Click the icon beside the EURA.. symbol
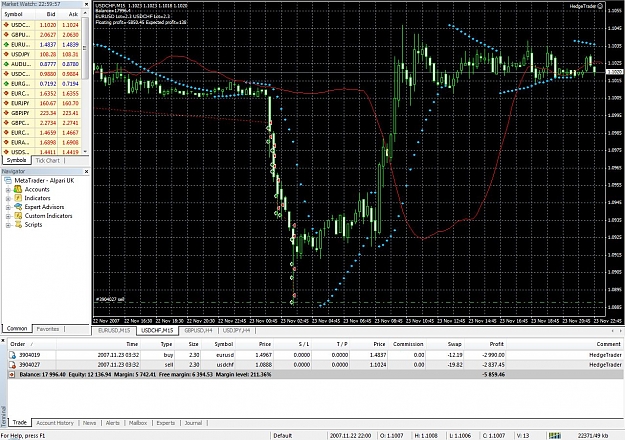Viewport: 625px width, 440px height. click(6, 142)
